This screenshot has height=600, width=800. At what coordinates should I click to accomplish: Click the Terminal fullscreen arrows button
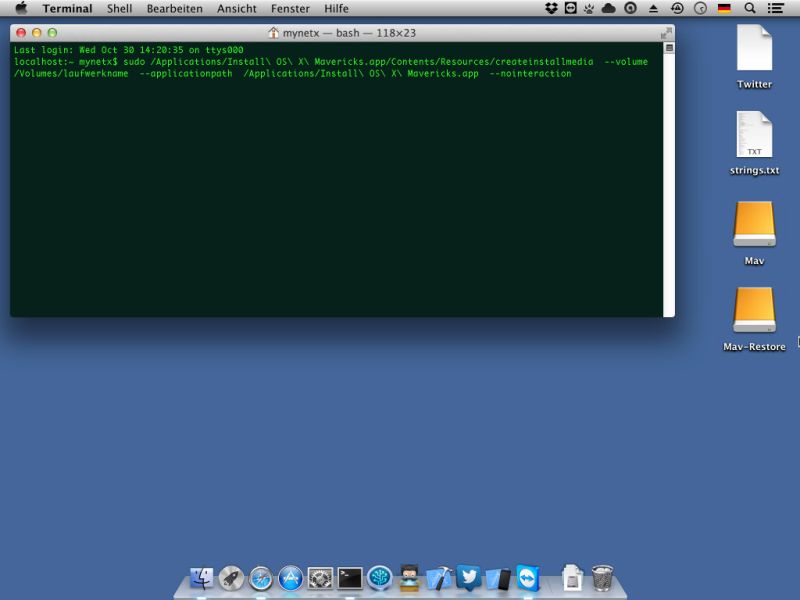tap(666, 33)
